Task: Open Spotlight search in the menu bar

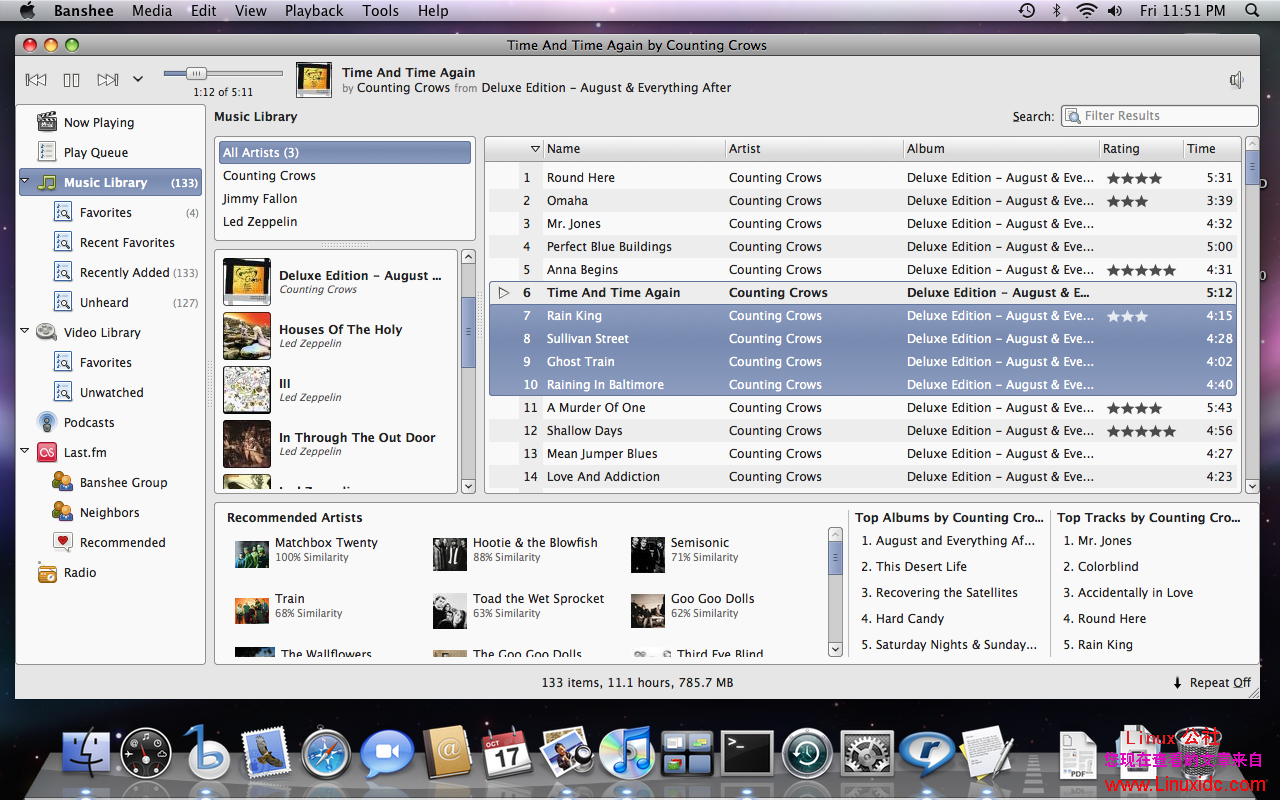Action: pos(1252,10)
